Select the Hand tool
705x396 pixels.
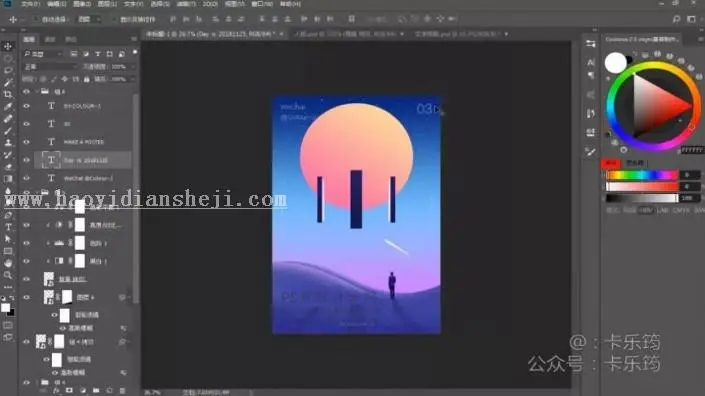pos(8,263)
